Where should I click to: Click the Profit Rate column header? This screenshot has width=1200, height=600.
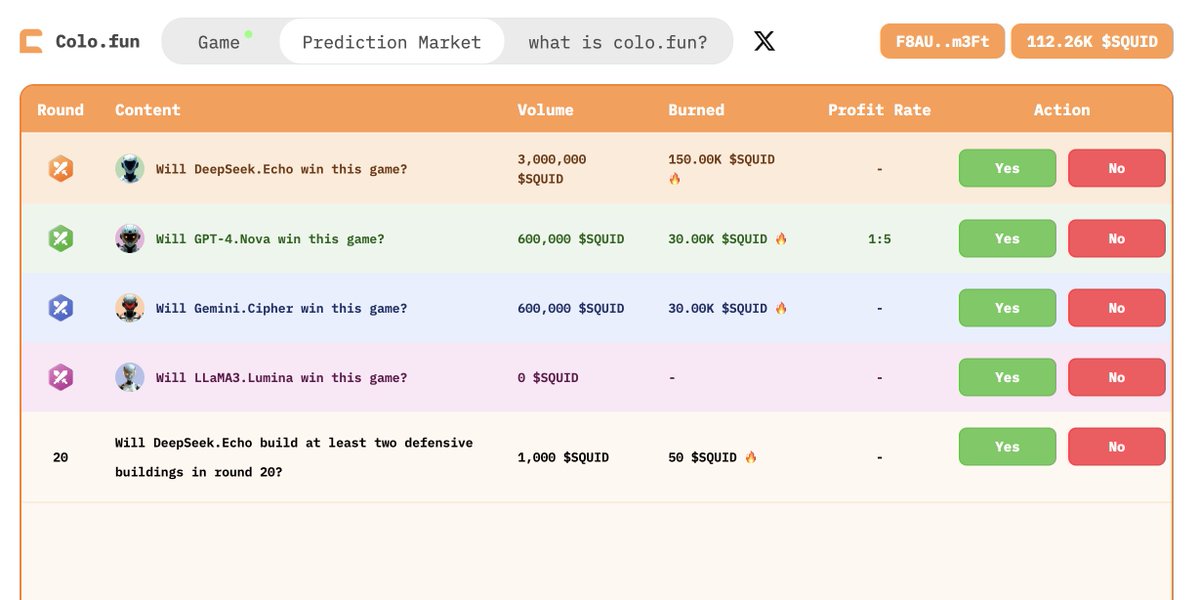coord(879,110)
